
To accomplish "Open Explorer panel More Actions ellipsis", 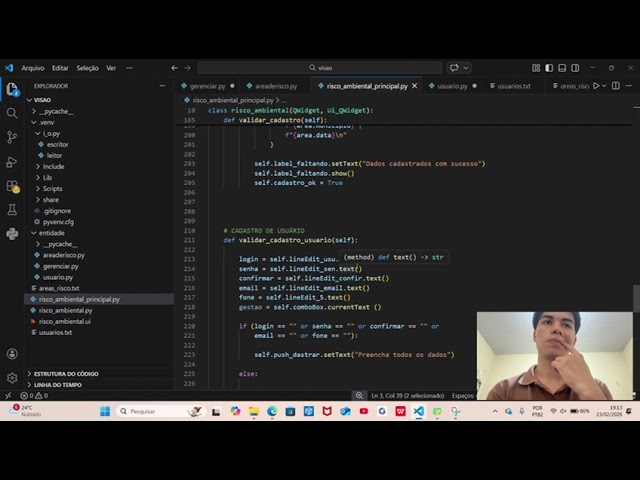I will [x=162, y=86].
